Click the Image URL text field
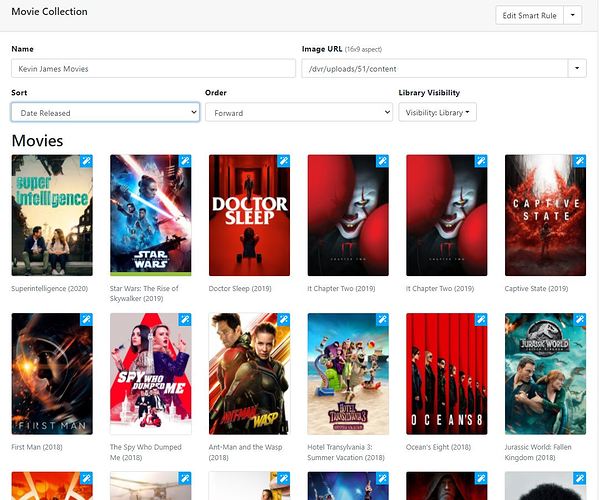 pos(433,68)
